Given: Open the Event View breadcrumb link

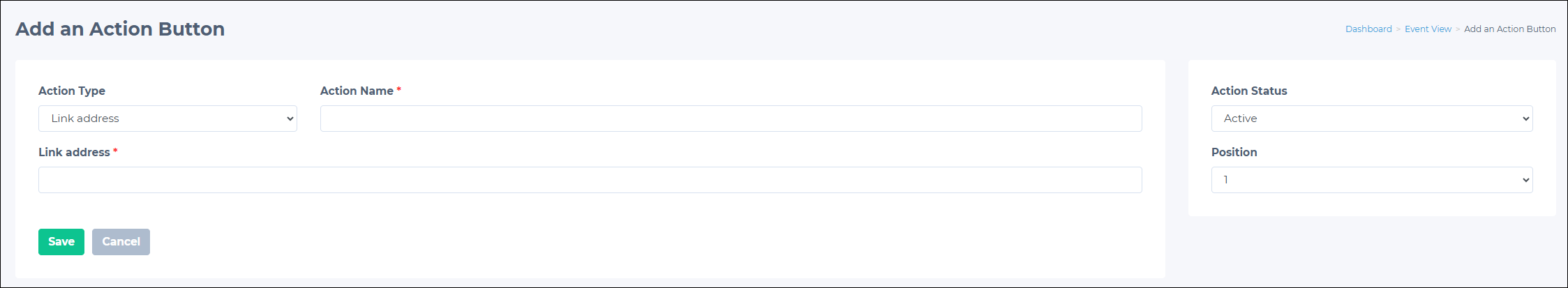Looking at the screenshot, I should pos(1428,29).
